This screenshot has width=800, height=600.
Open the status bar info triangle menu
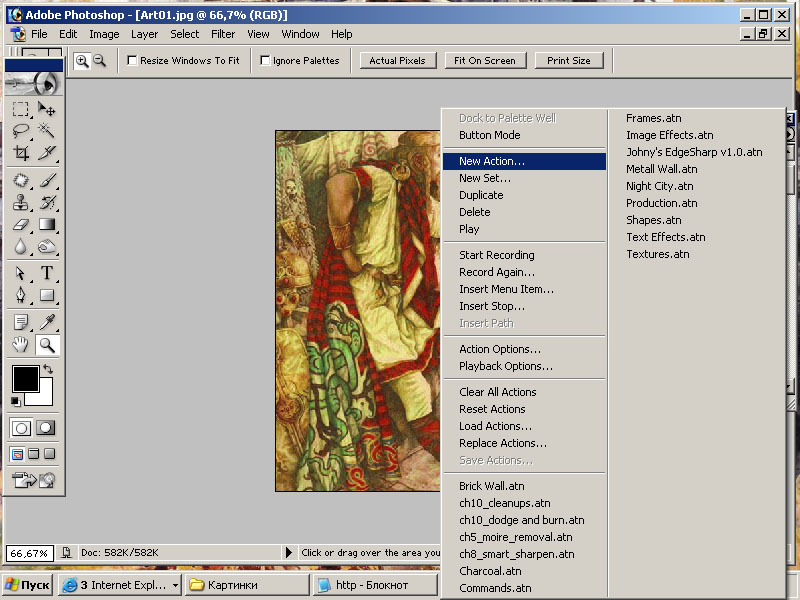point(289,553)
